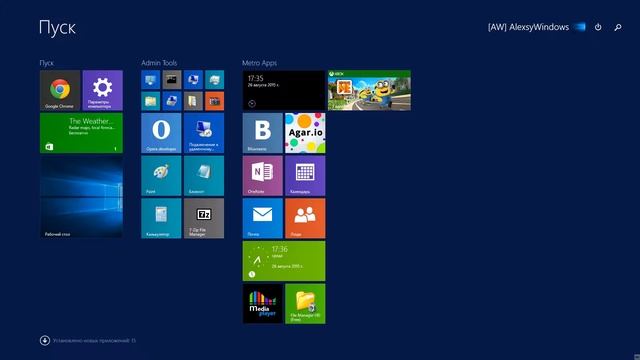Open the purple PC settings gear tile
This screenshot has height=360, width=640.
[x=102, y=90]
